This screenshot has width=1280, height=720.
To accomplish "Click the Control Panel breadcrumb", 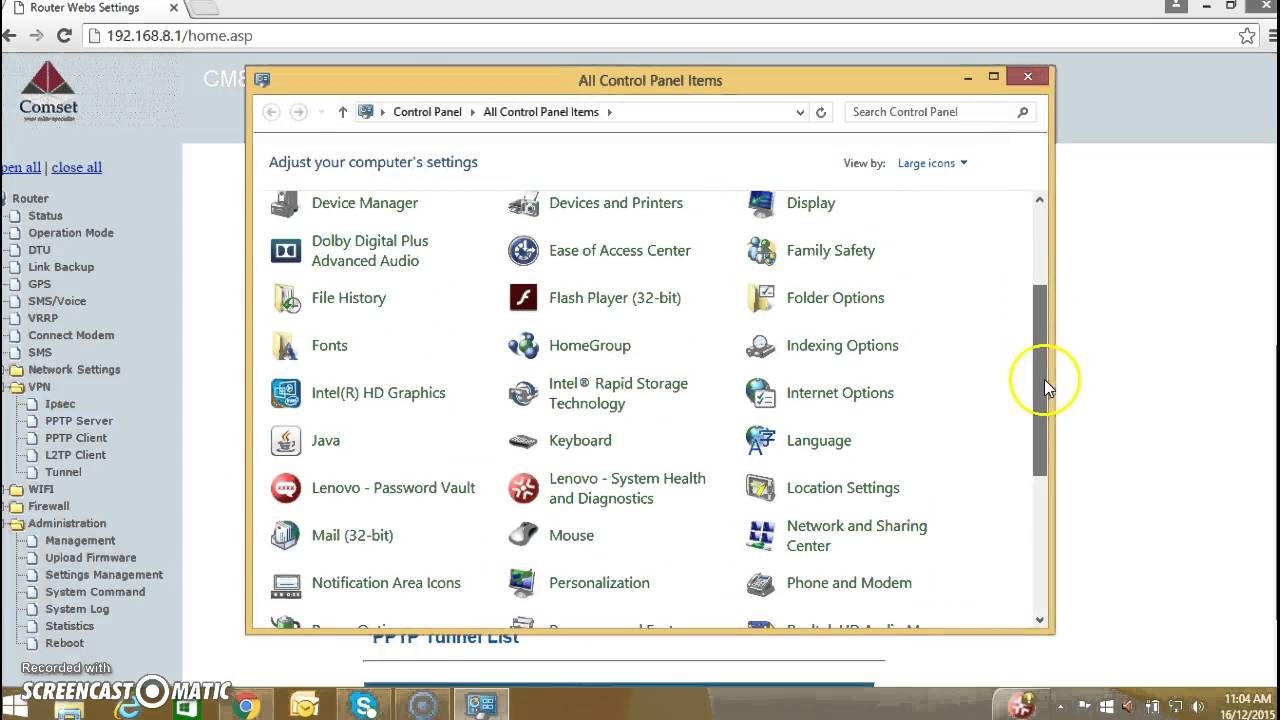I will pos(427,112).
